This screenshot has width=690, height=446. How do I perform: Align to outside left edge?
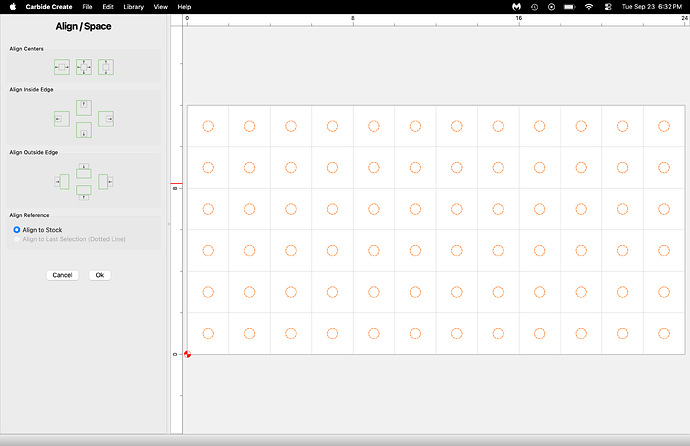tap(62, 182)
